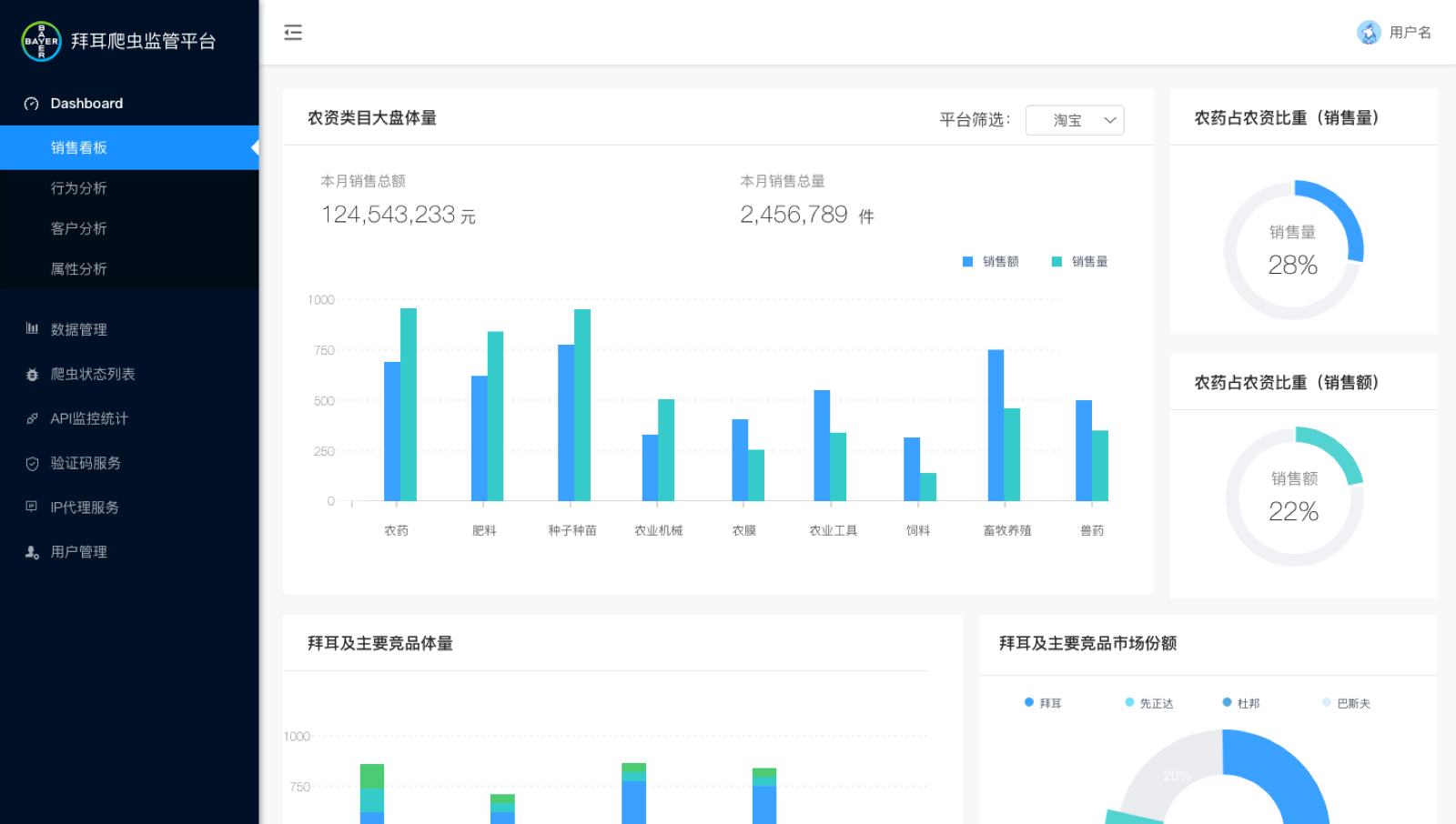
Task: Open the Dashboard section in the sidebar
Action: click(86, 103)
